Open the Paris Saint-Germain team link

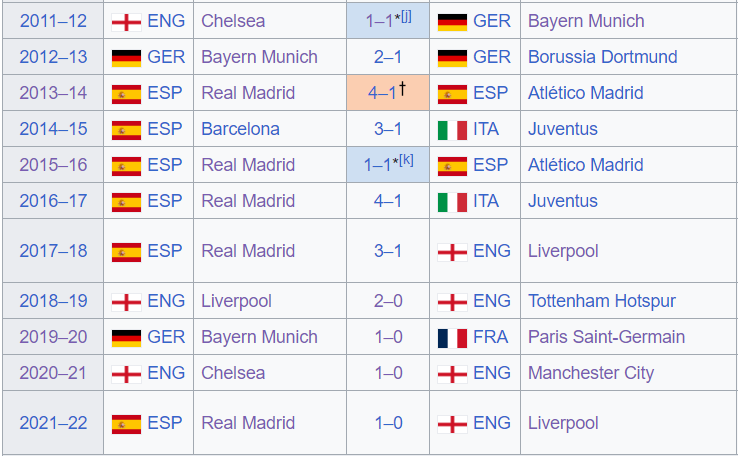pos(606,337)
